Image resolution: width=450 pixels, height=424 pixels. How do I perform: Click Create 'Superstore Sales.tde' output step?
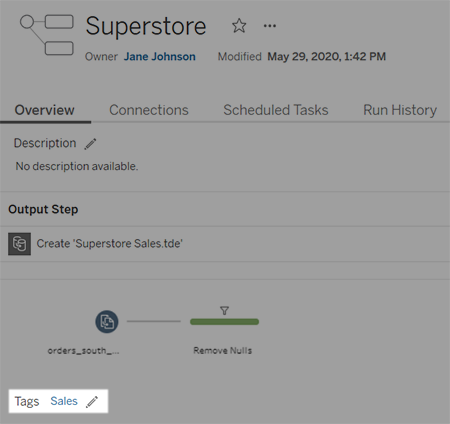tap(110, 244)
